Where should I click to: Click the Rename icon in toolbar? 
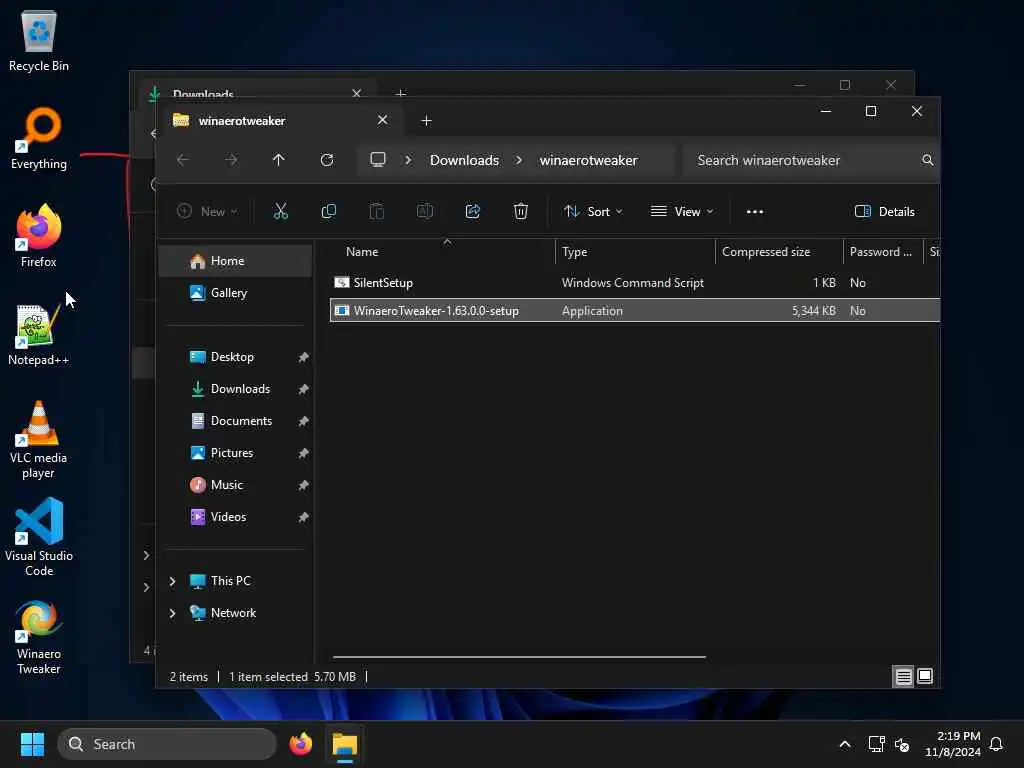tap(424, 211)
